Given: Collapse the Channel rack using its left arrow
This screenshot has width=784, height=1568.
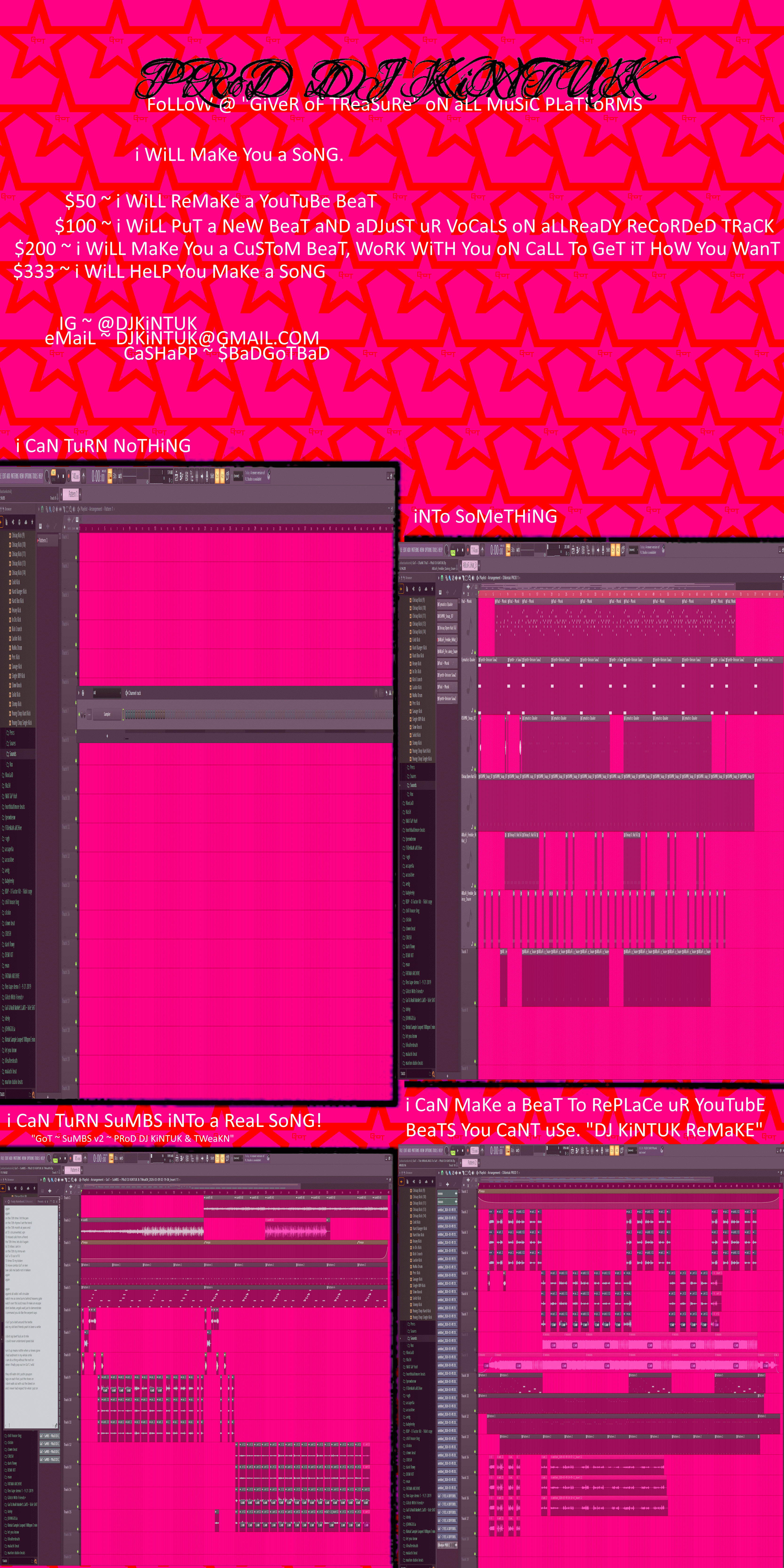Looking at the screenshot, I should coord(79,693).
